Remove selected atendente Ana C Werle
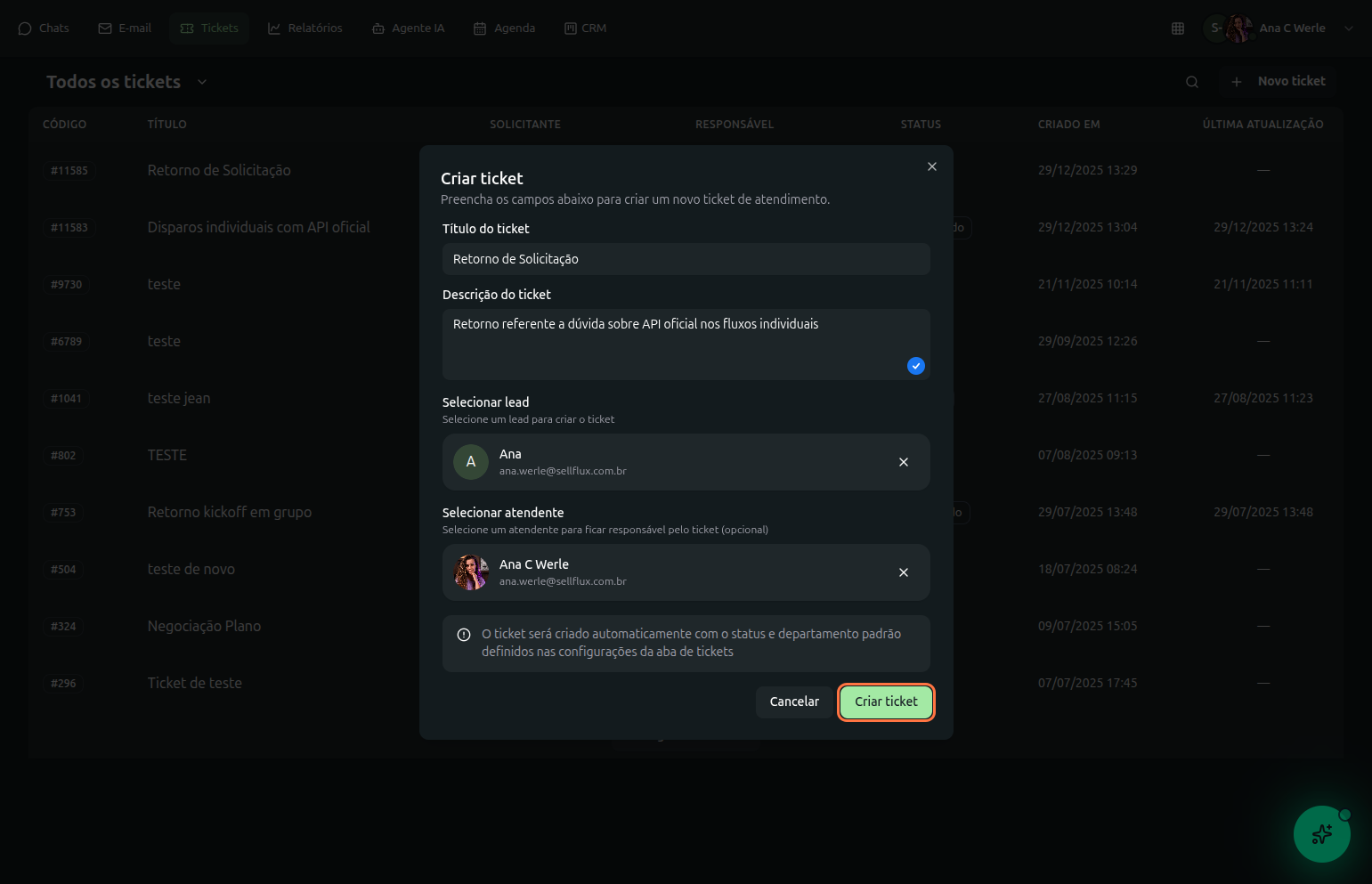 [903, 572]
